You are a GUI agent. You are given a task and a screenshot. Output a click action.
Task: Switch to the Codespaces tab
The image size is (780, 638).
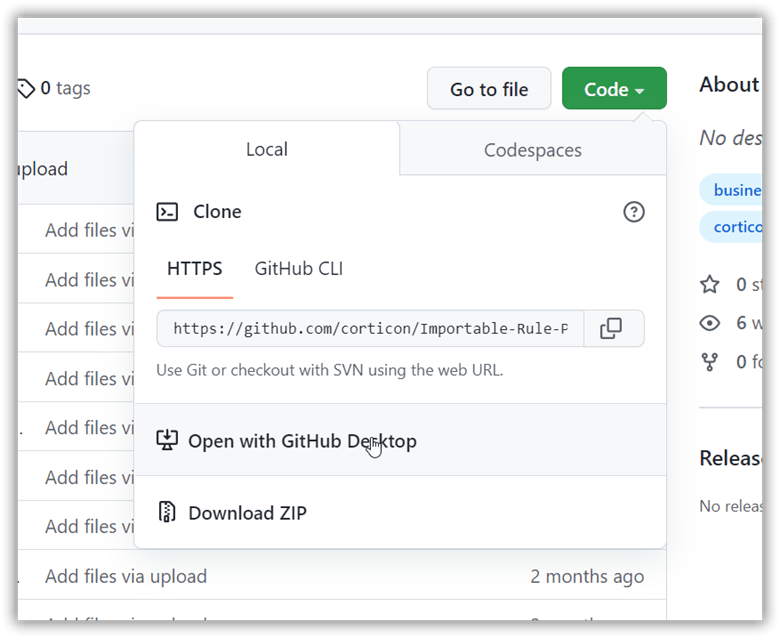[532, 151]
